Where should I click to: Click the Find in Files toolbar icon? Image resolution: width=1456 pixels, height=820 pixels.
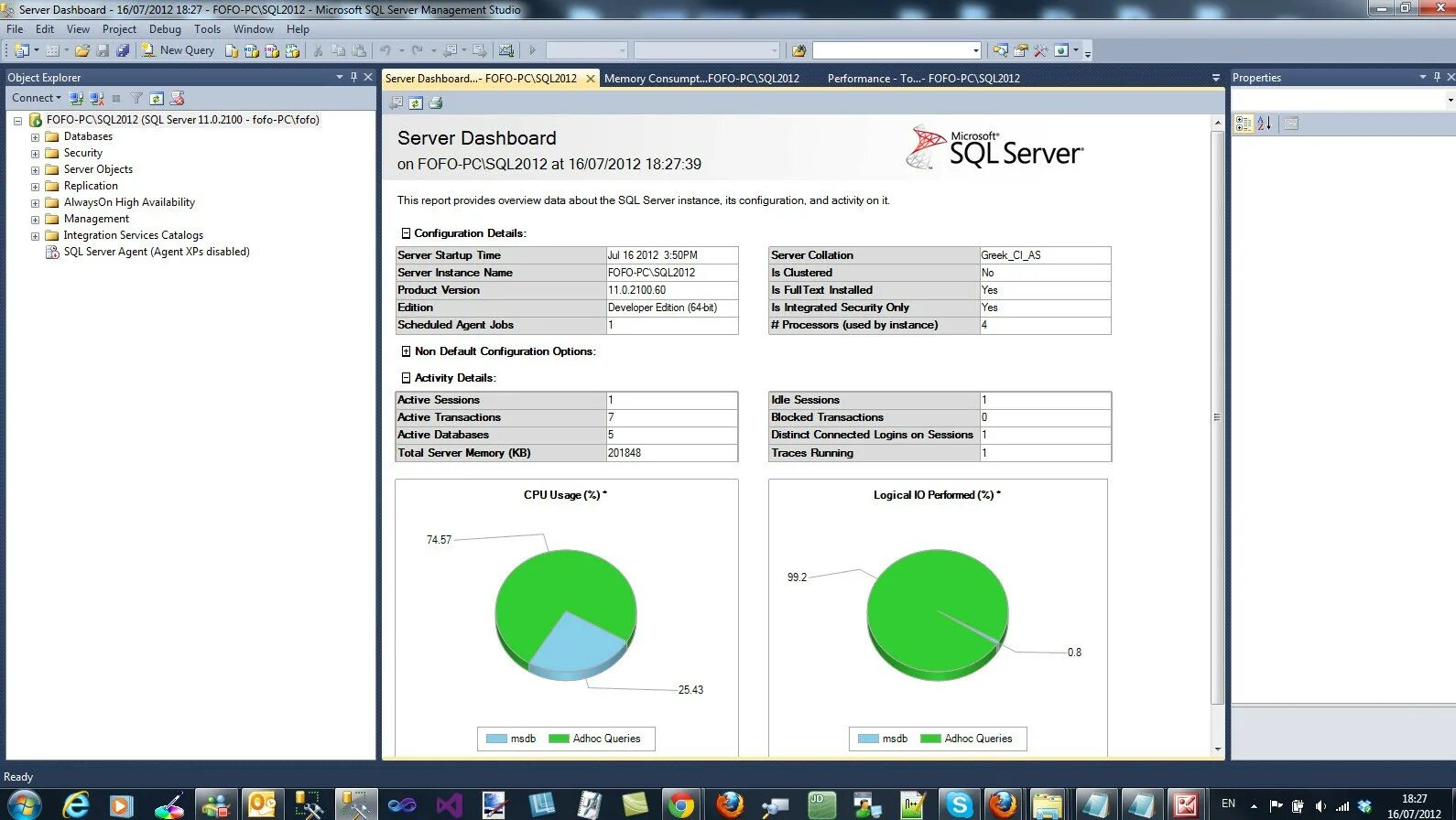799,50
